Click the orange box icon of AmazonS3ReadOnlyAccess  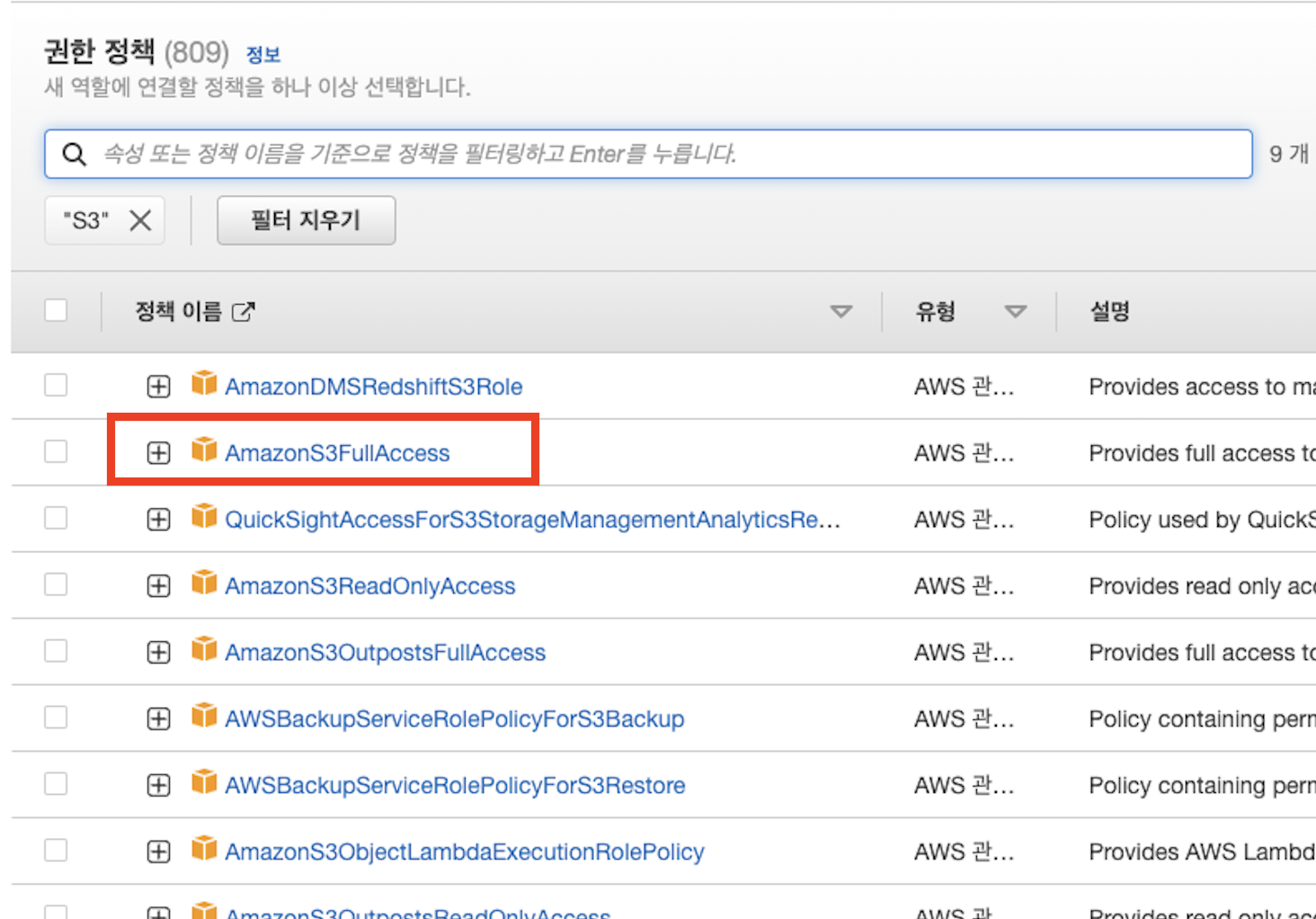[204, 583]
